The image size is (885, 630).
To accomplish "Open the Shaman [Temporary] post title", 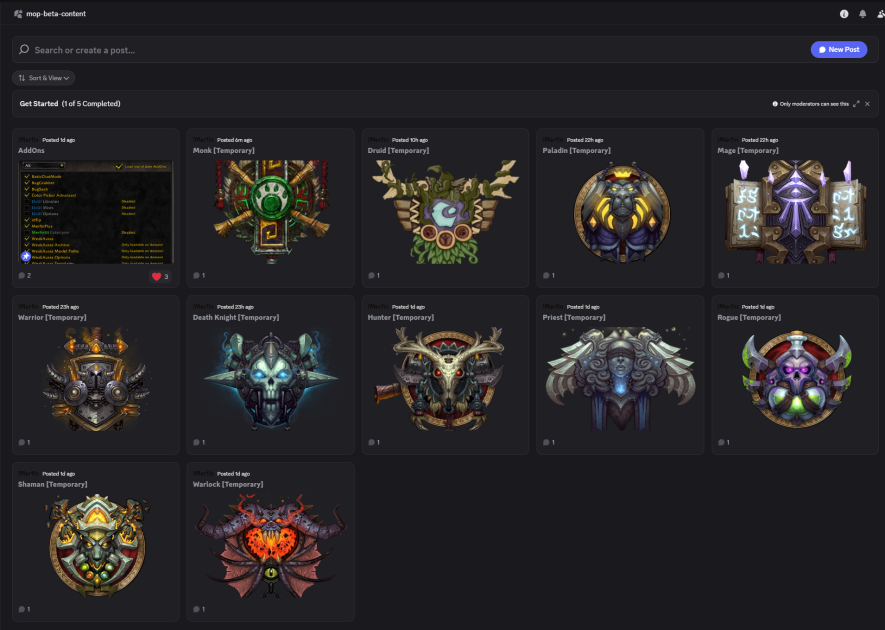I will (x=52, y=485).
